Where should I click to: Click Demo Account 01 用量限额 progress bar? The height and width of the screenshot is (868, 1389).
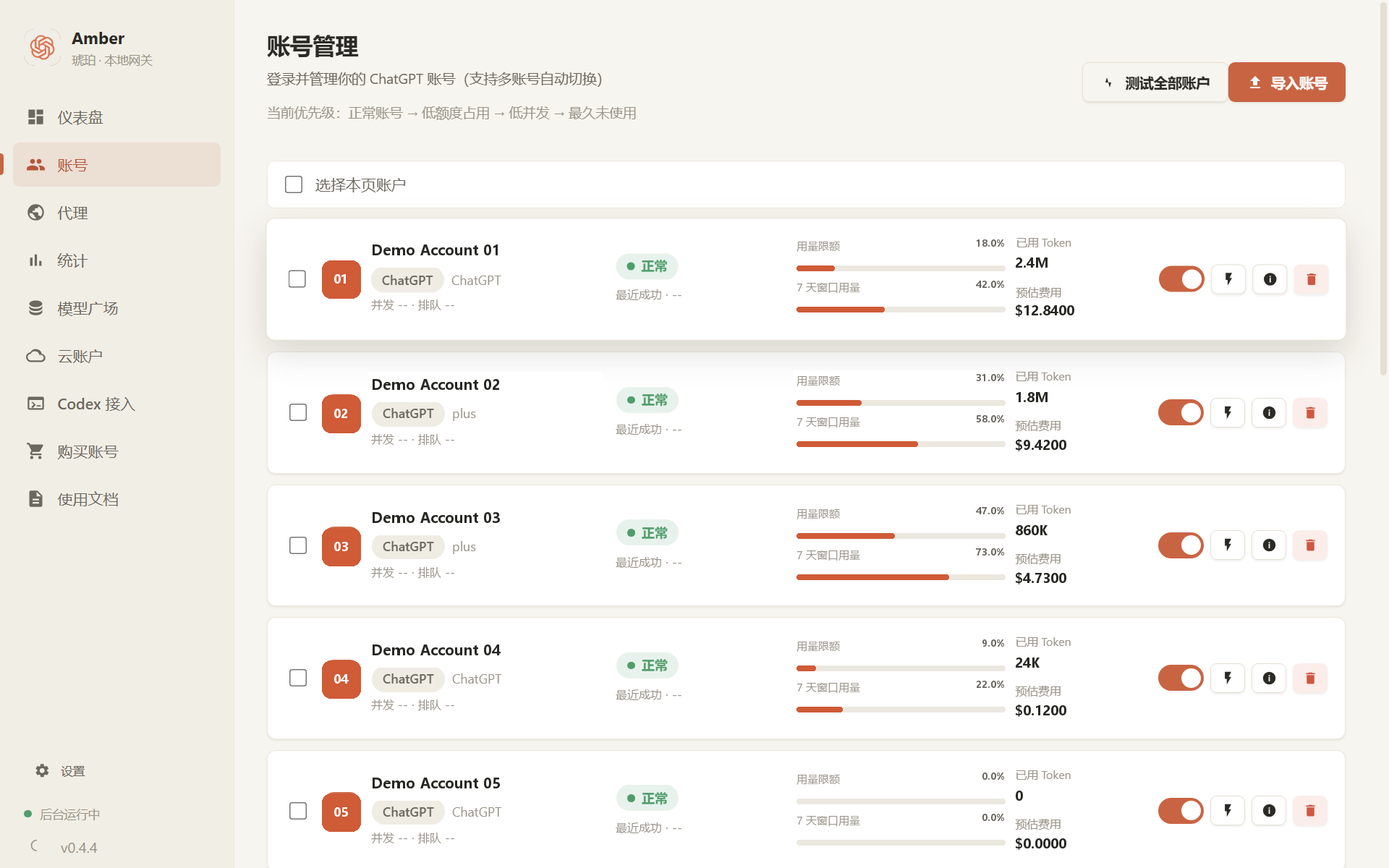[901, 268]
